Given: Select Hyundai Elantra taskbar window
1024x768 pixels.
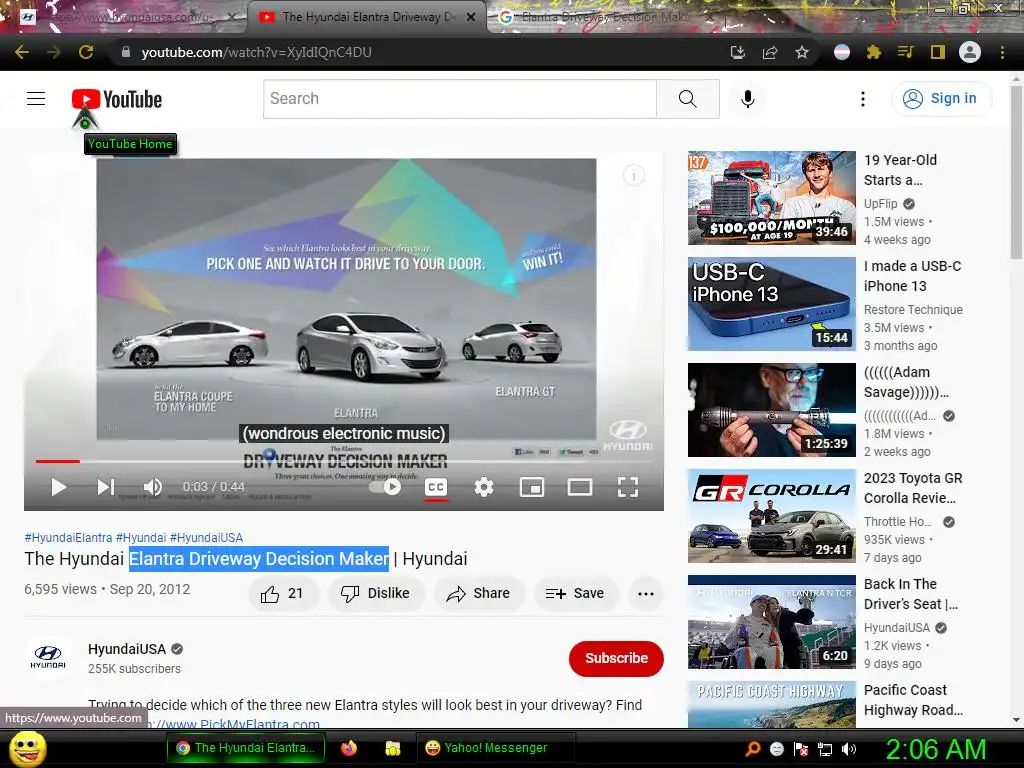Looking at the screenshot, I should pyautogui.click(x=248, y=748).
